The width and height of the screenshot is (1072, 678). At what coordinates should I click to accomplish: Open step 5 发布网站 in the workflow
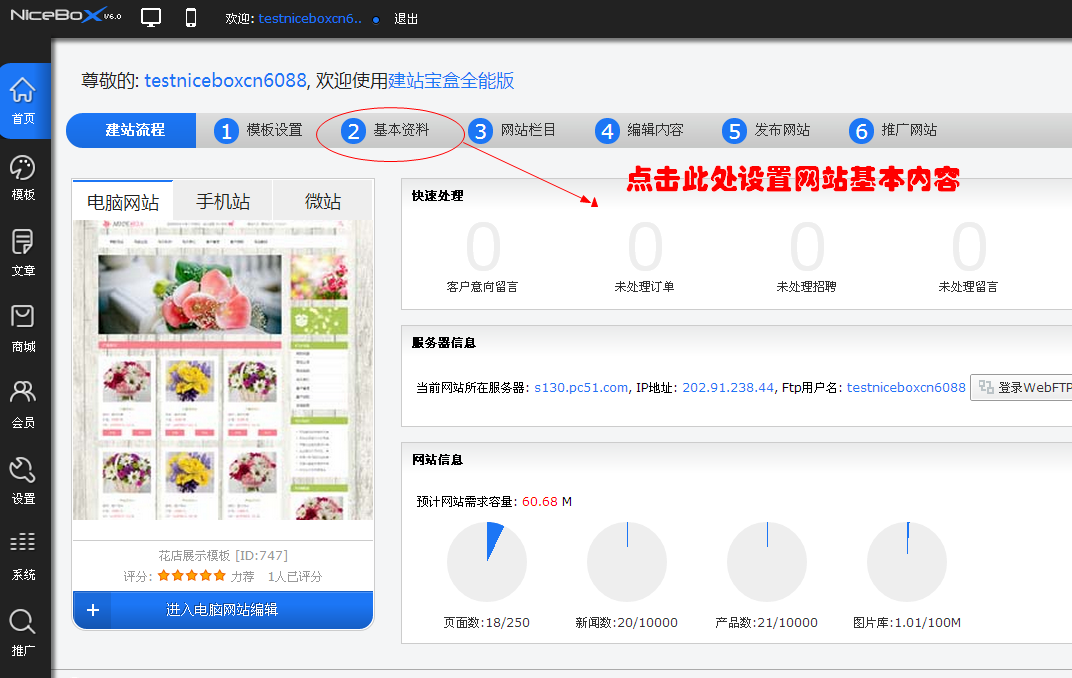coord(768,130)
